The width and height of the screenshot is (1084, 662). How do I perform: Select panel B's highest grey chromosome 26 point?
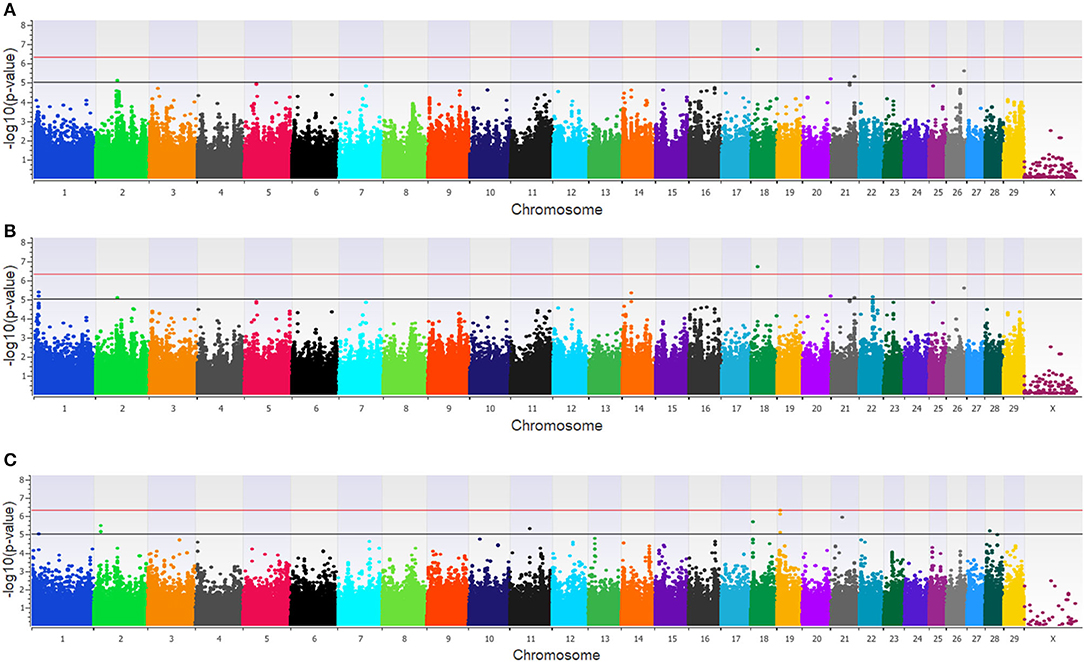click(964, 288)
